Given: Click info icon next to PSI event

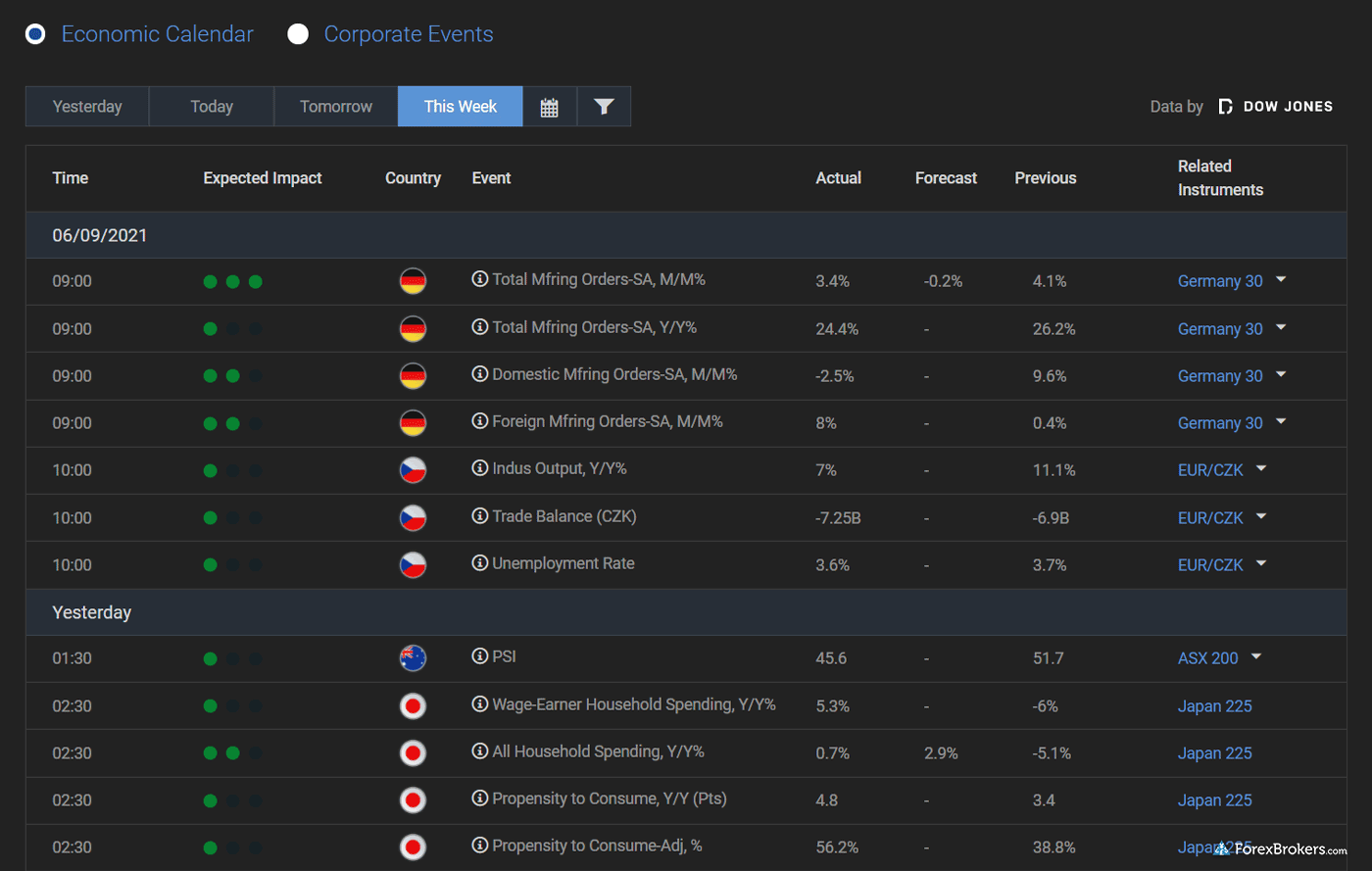Looking at the screenshot, I should (480, 656).
